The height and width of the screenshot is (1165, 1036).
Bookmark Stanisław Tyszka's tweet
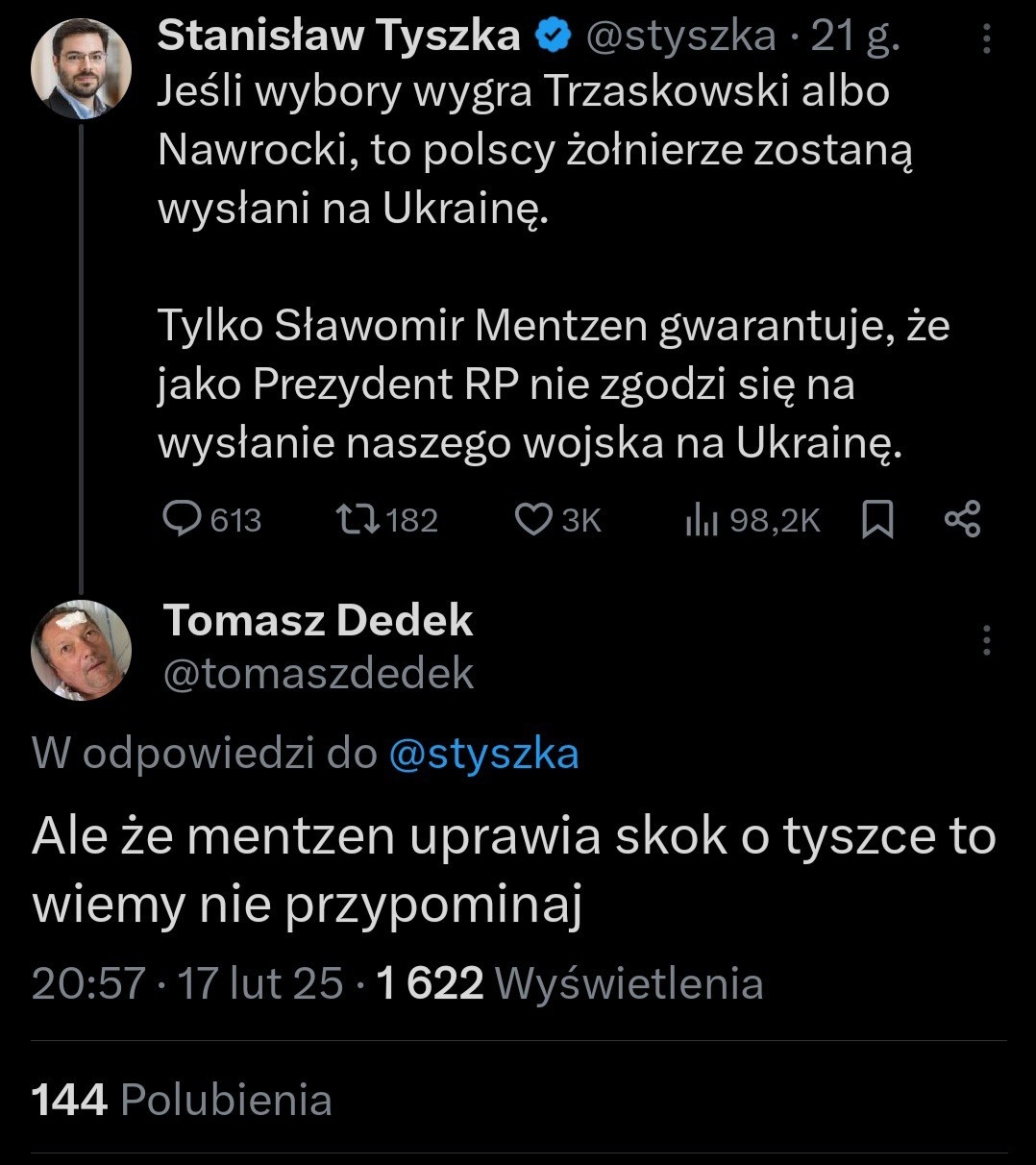877,520
